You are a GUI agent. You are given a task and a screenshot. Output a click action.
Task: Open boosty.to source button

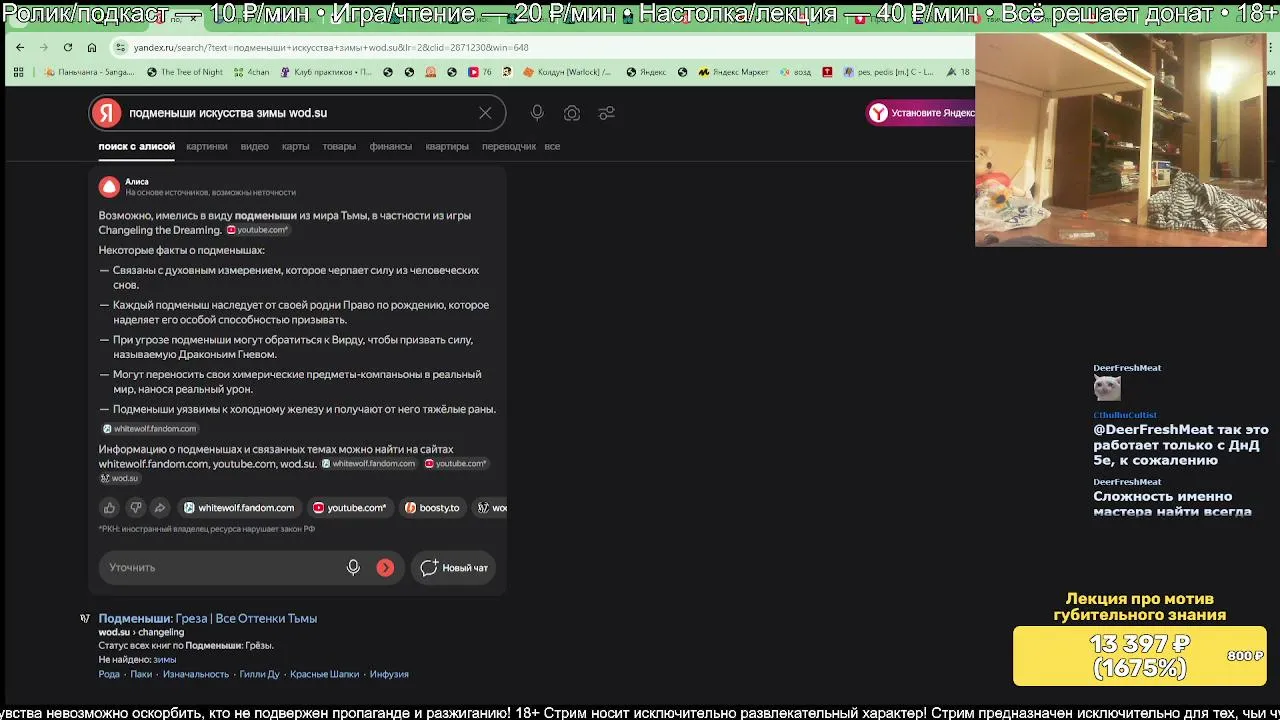432,508
